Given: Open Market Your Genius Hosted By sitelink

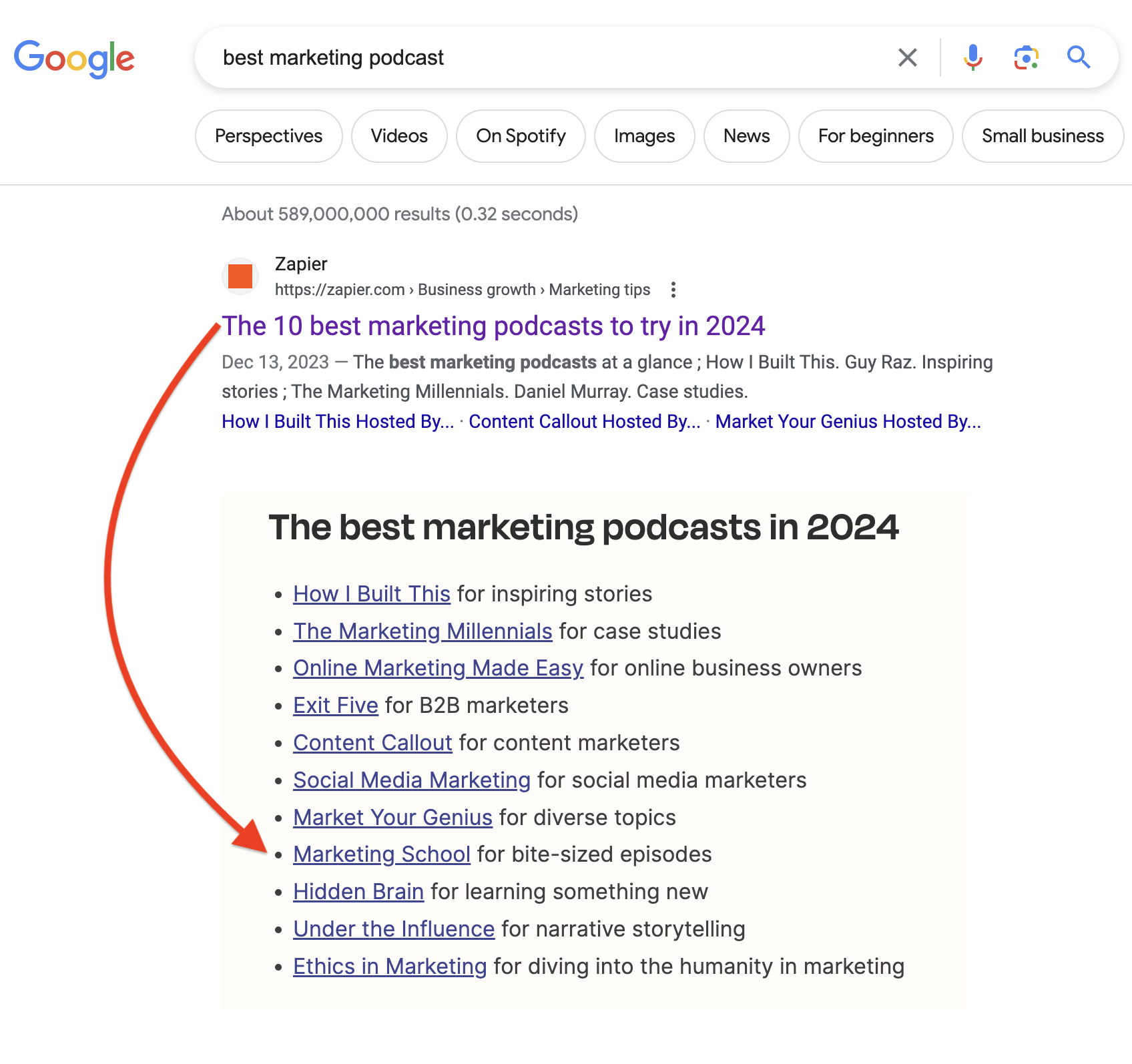Looking at the screenshot, I should click(848, 422).
